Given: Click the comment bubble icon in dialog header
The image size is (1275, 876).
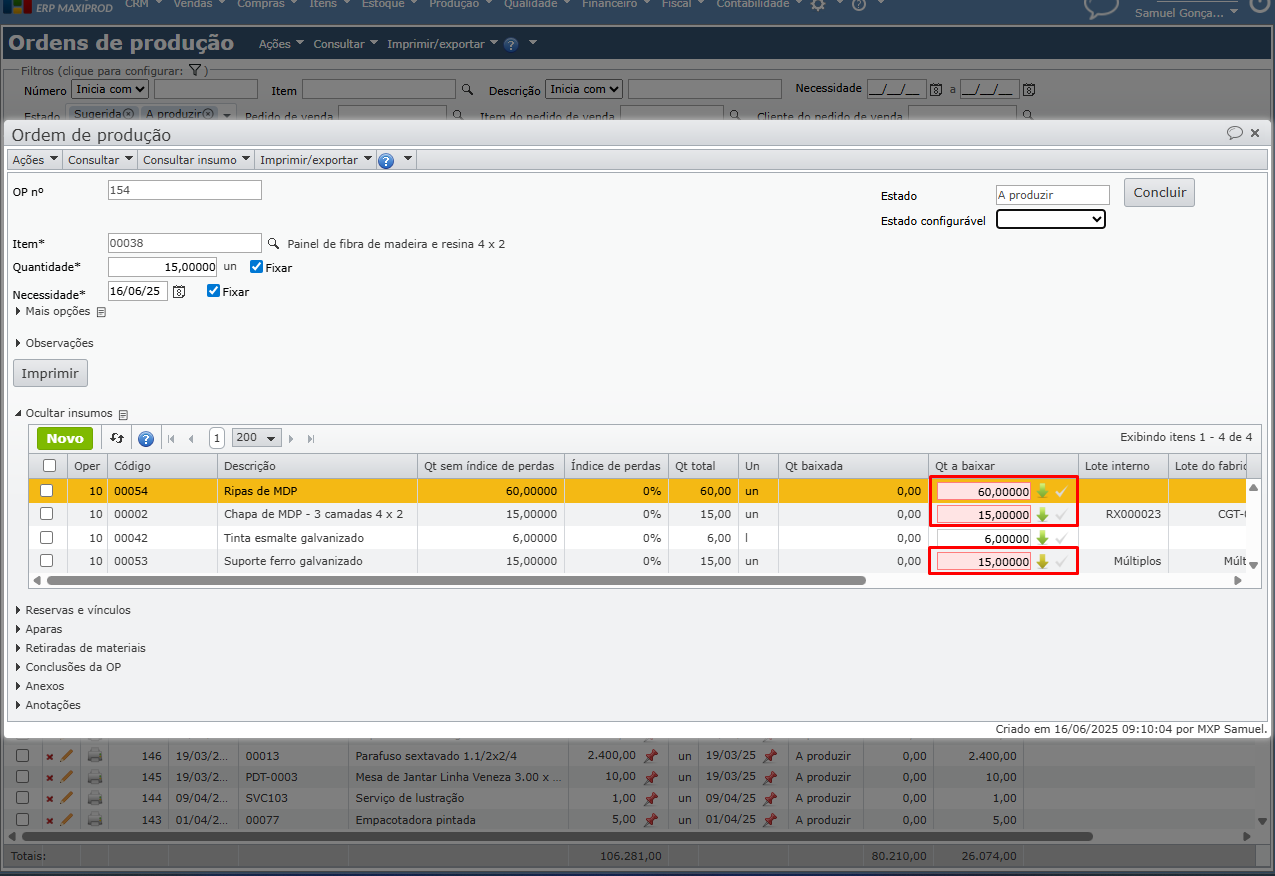Looking at the screenshot, I should pyautogui.click(x=1234, y=133).
